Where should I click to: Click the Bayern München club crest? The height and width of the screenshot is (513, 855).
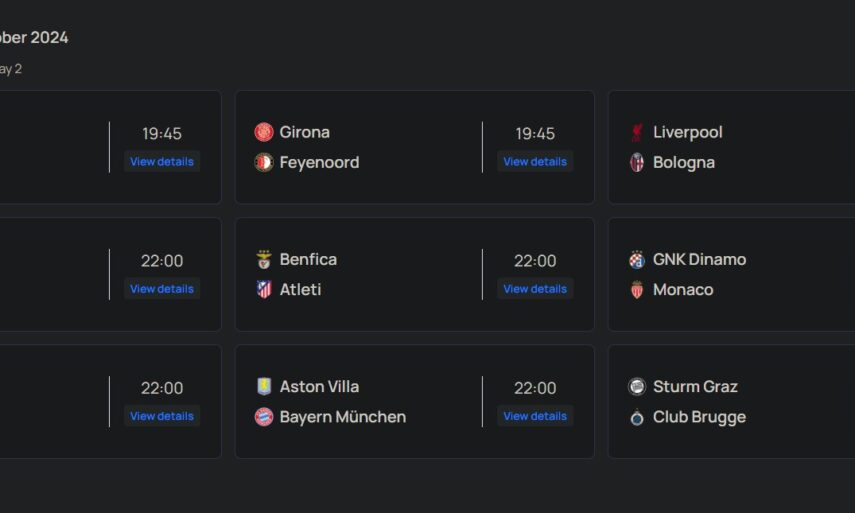[264, 417]
